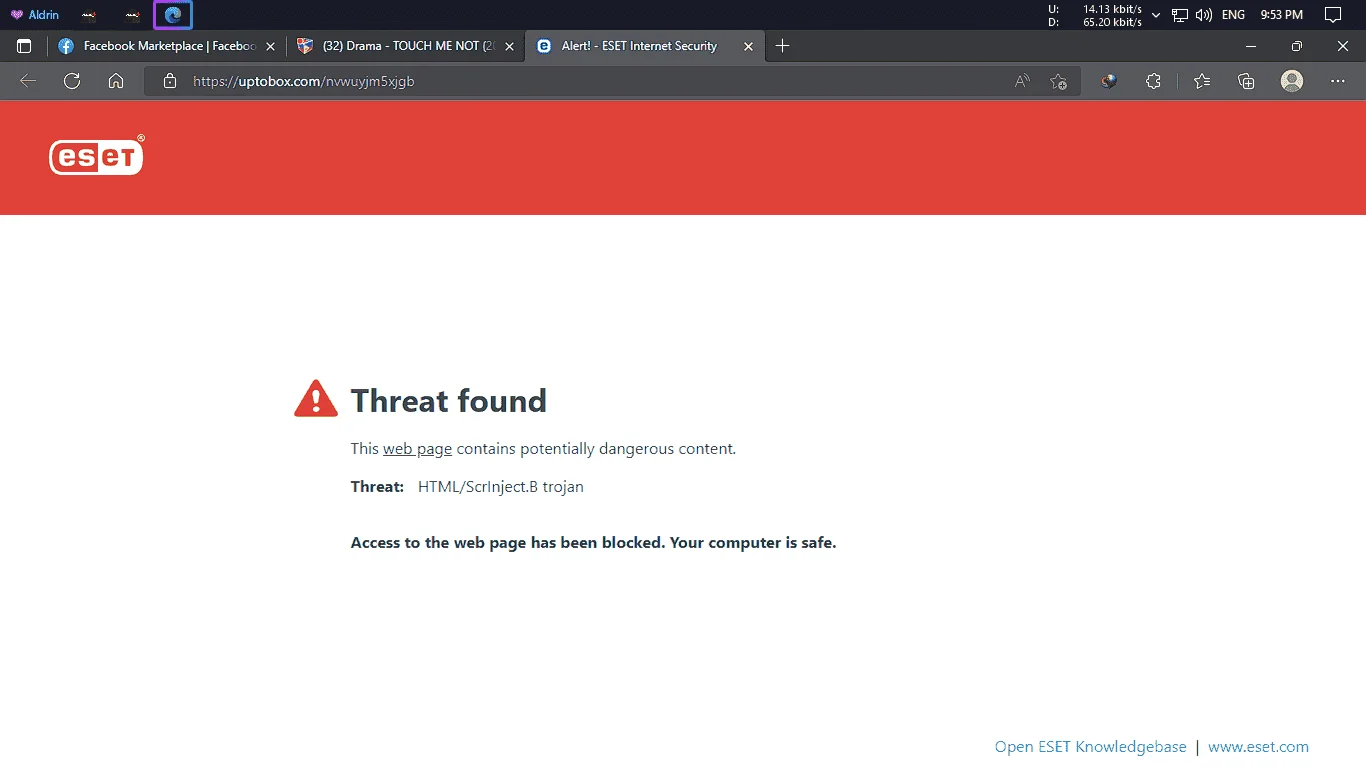Add this page to favorites
The image size is (1366, 768).
point(1059,81)
